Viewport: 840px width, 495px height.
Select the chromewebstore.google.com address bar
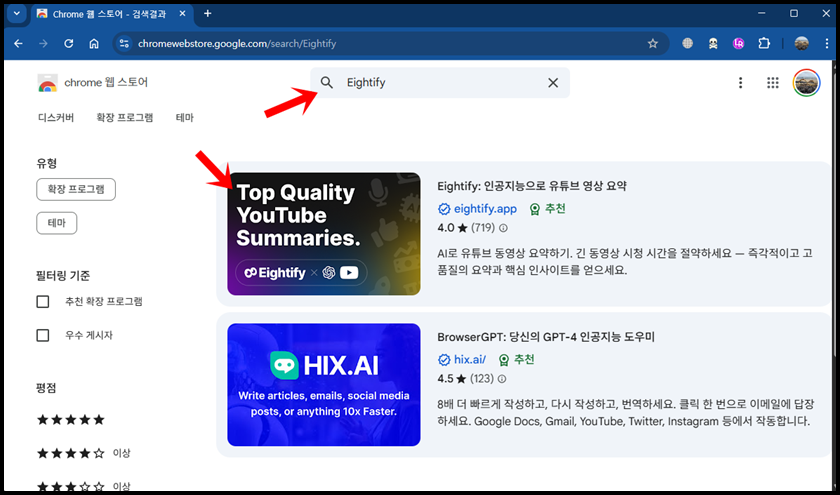[390, 43]
